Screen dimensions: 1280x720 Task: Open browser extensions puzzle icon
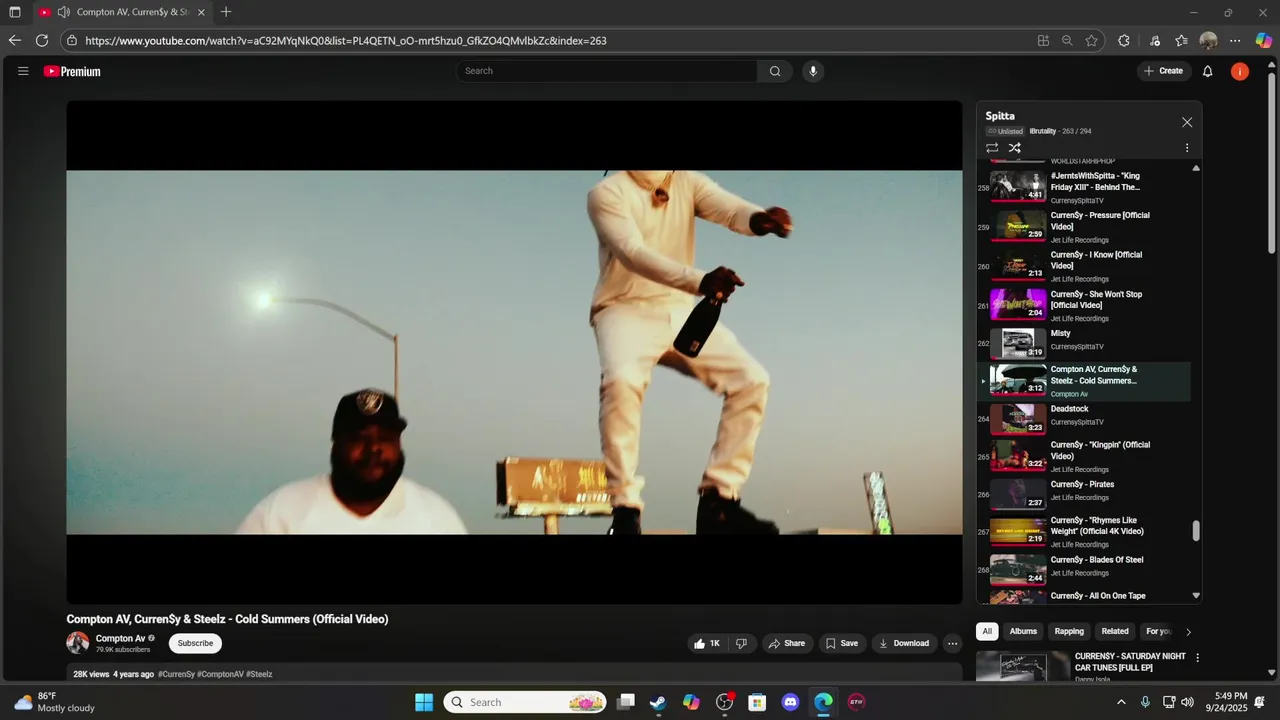tap(1124, 41)
